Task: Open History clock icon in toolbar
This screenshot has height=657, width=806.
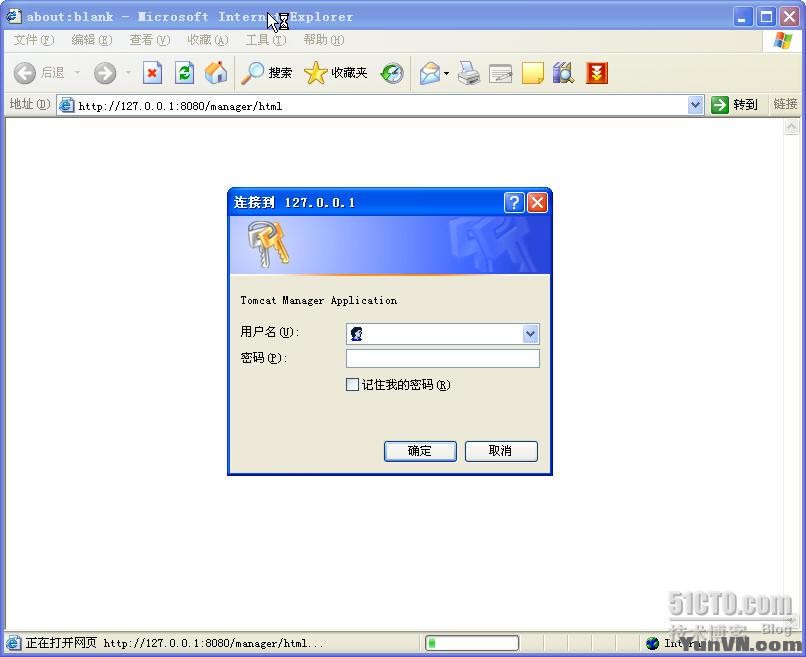Action: tap(392, 74)
